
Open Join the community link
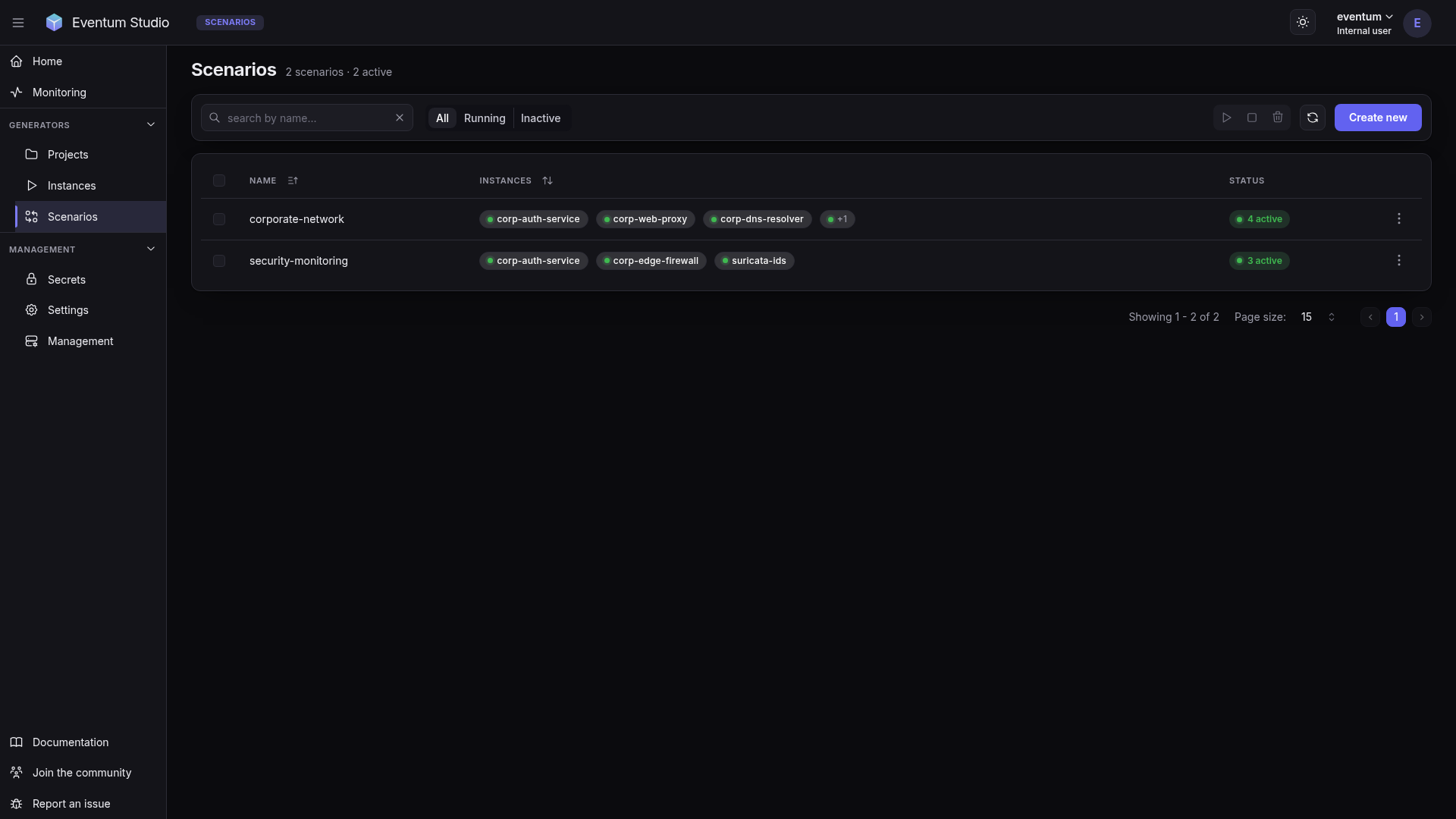83,773
